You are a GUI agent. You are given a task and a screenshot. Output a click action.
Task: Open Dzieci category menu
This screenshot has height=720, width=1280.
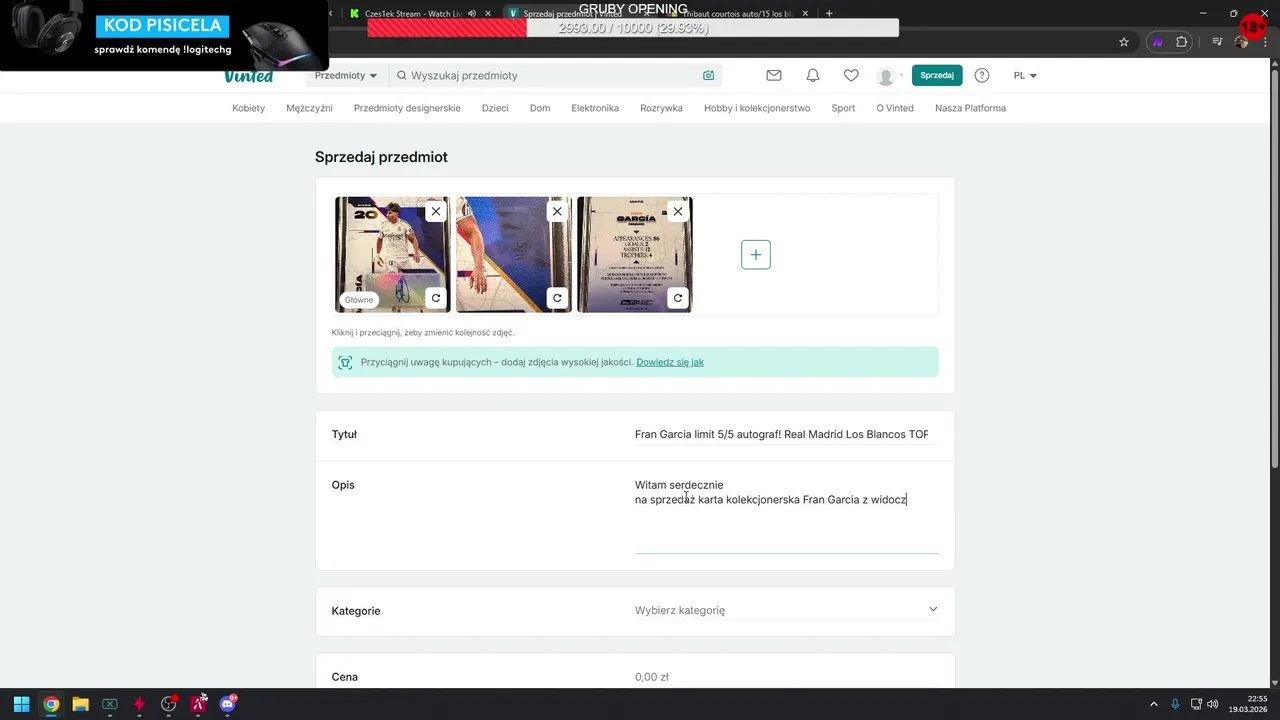tap(495, 108)
